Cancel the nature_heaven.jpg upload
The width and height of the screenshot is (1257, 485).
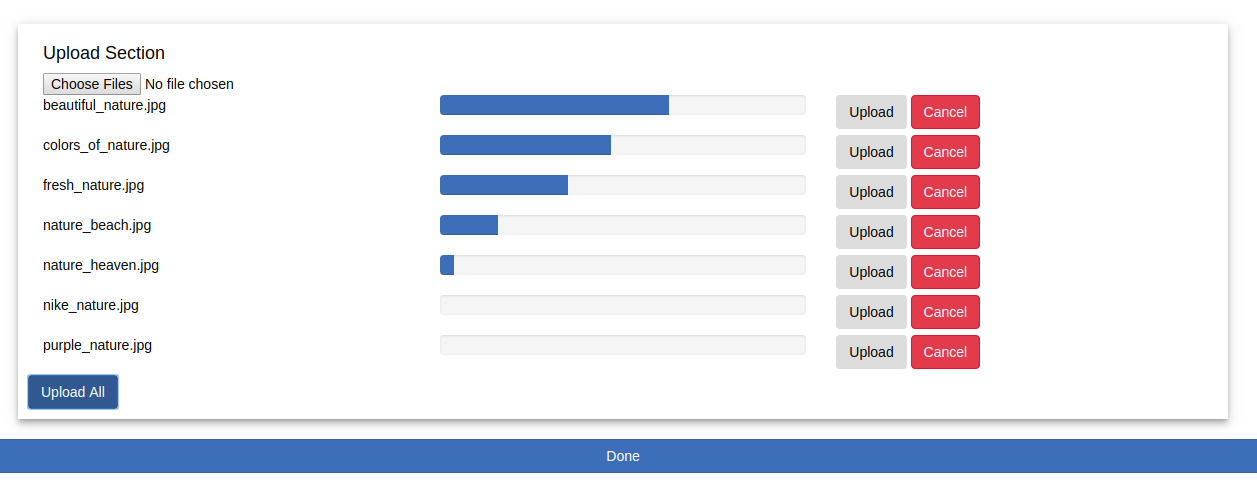[945, 272]
